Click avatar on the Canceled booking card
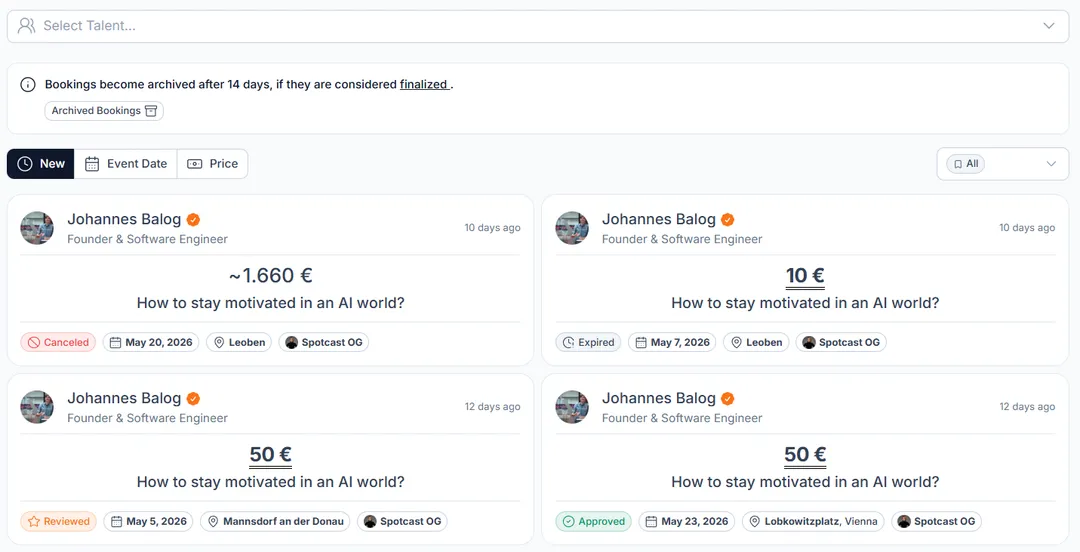Image resolution: width=1080 pixels, height=552 pixels. click(x=37, y=228)
